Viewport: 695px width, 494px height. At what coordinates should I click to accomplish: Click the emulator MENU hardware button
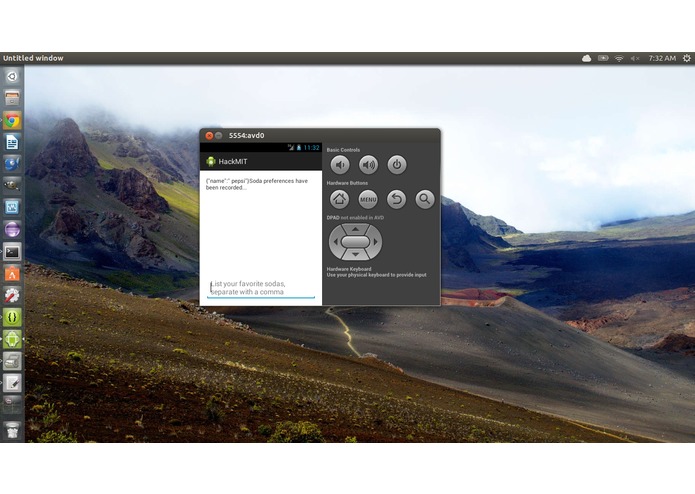tap(368, 199)
